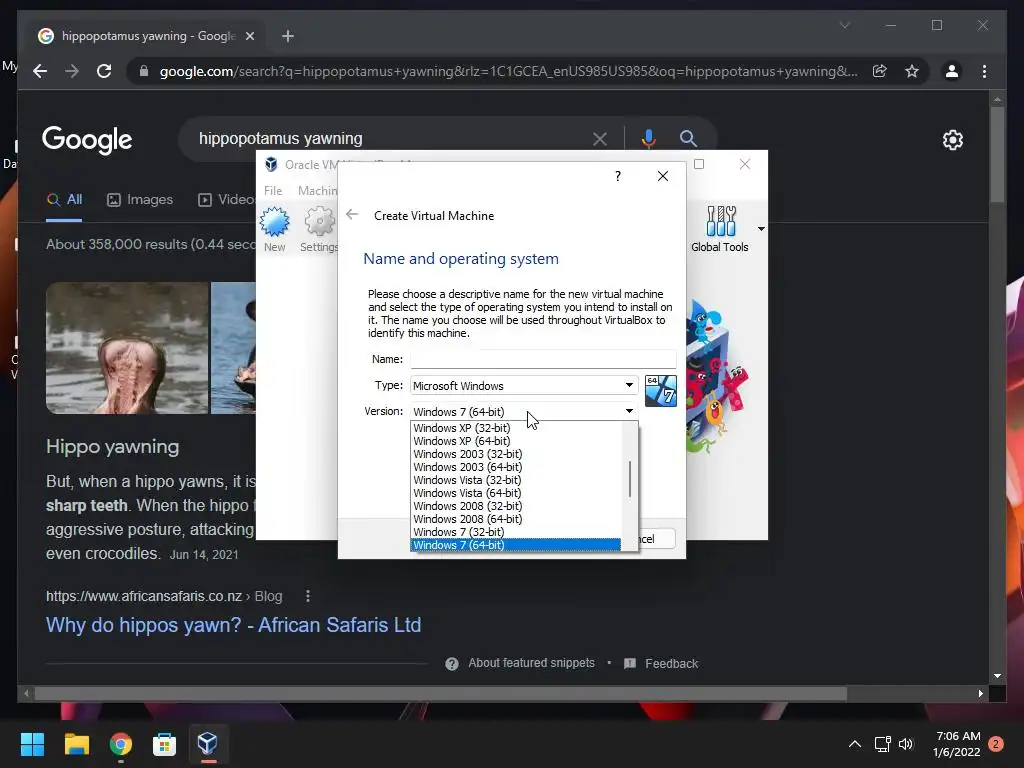Choose Windows 2003 (64-bit) version
Screen dimensions: 1024x768
click(516, 468)
